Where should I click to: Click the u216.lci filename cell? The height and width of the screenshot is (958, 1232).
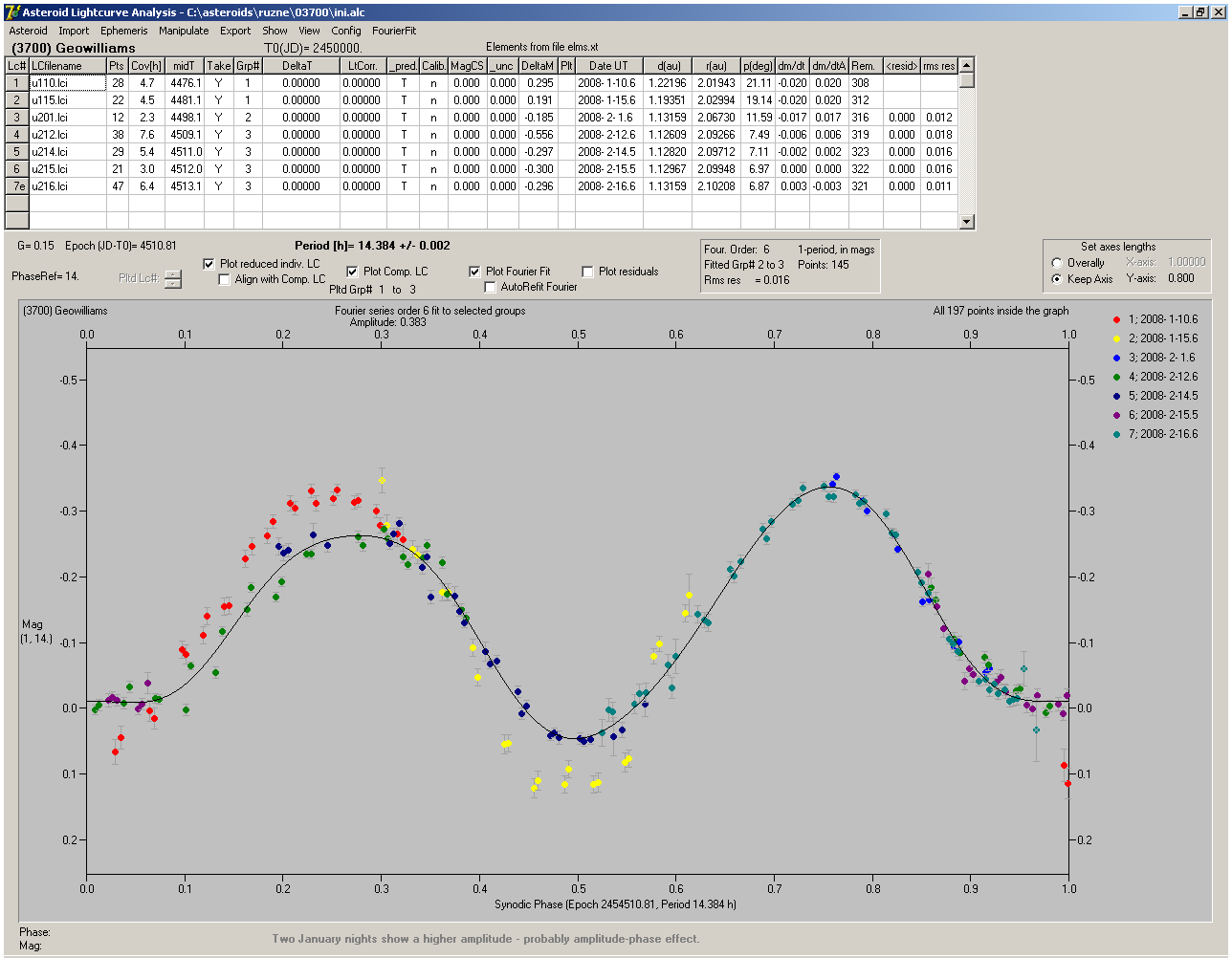67,186
